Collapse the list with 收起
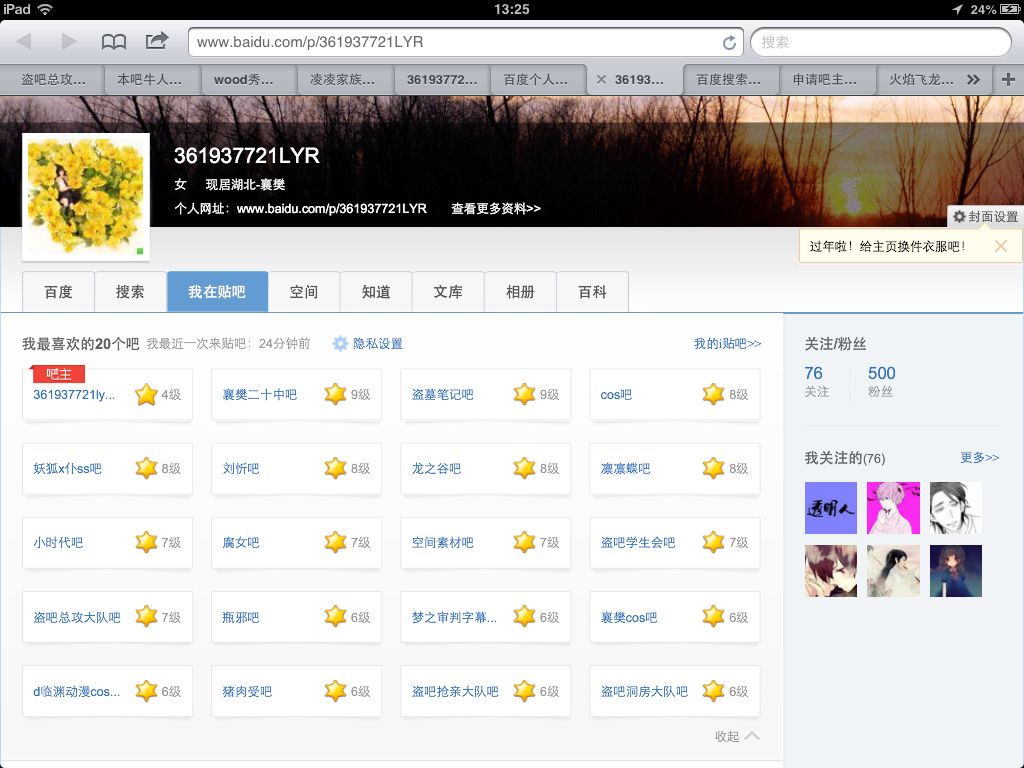Screen dimensions: 1024x768 (737, 736)
